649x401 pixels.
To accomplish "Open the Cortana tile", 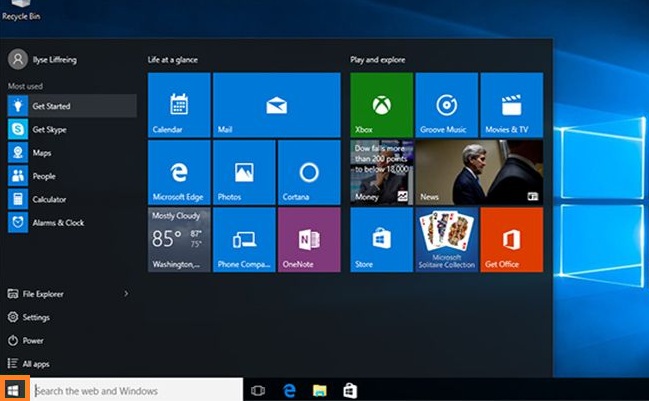I will (309, 172).
